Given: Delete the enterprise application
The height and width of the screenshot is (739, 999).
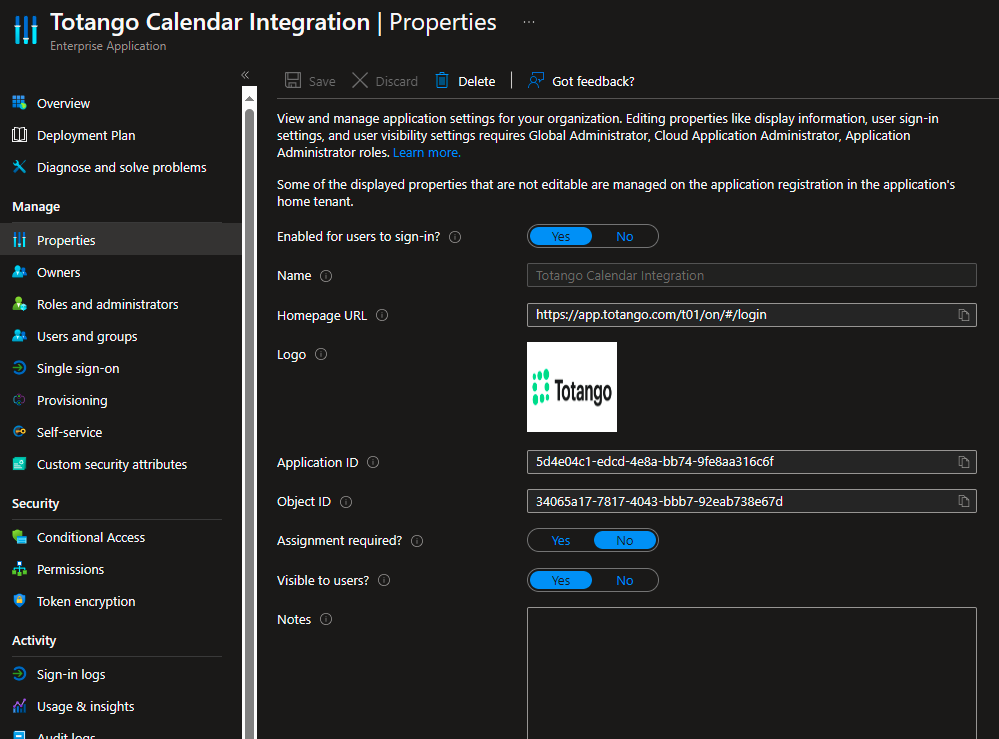Looking at the screenshot, I should 465,81.
